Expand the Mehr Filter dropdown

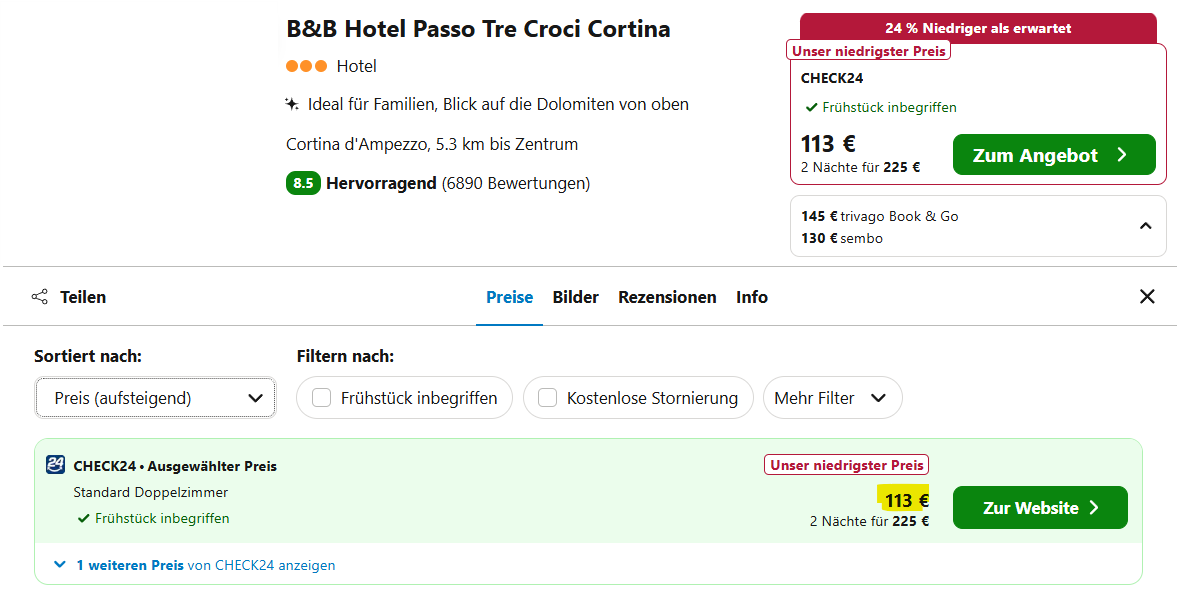pyautogui.click(x=832, y=398)
